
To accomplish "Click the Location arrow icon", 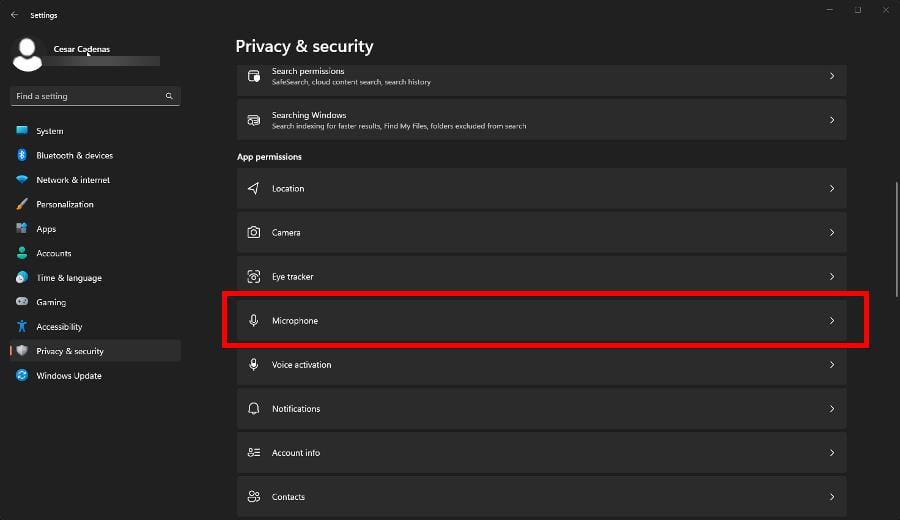I will point(253,188).
